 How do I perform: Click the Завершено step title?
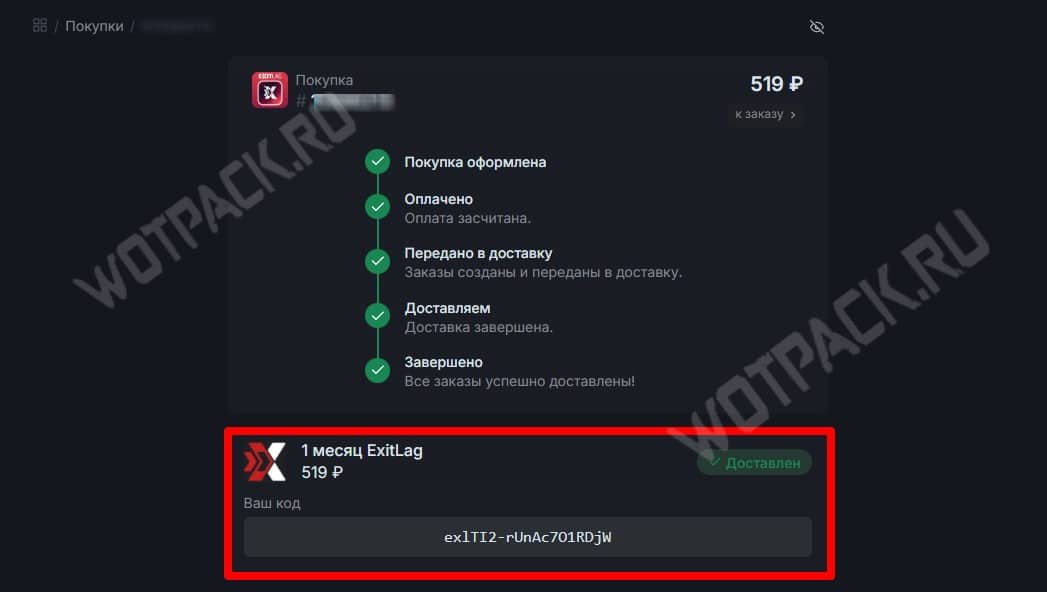443,362
